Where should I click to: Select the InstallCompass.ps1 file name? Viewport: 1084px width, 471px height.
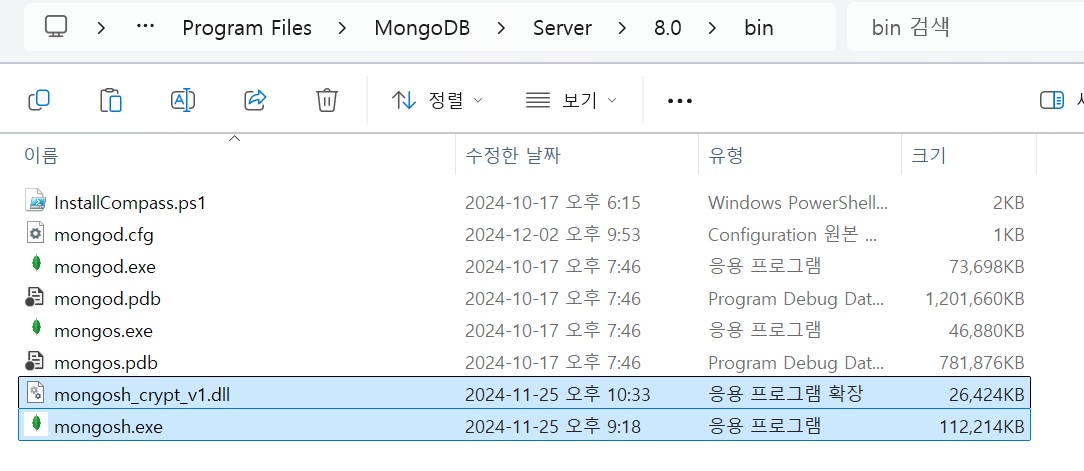tap(130, 203)
